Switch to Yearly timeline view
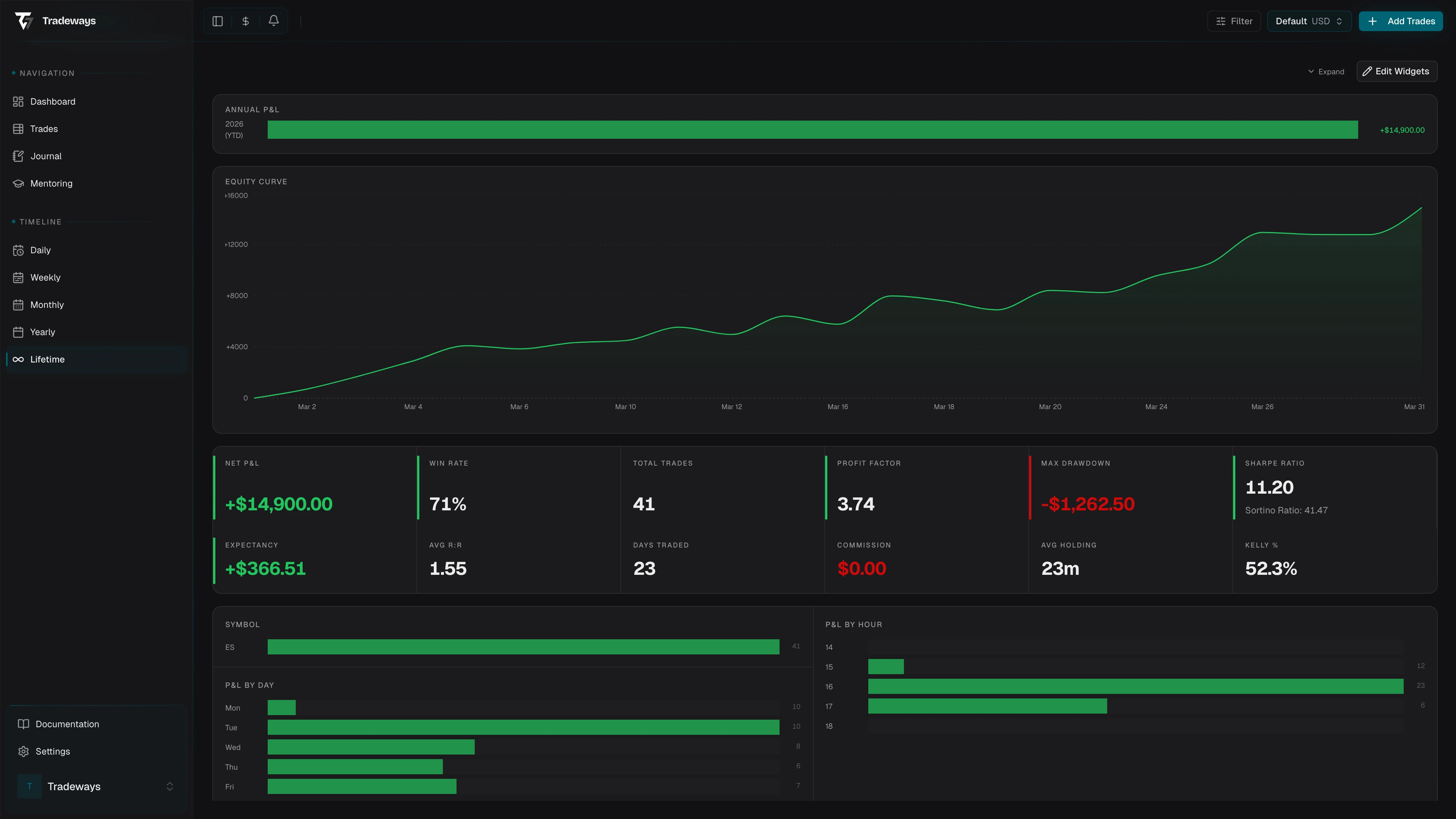This screenshot has height=819, width=1456. 42,333
